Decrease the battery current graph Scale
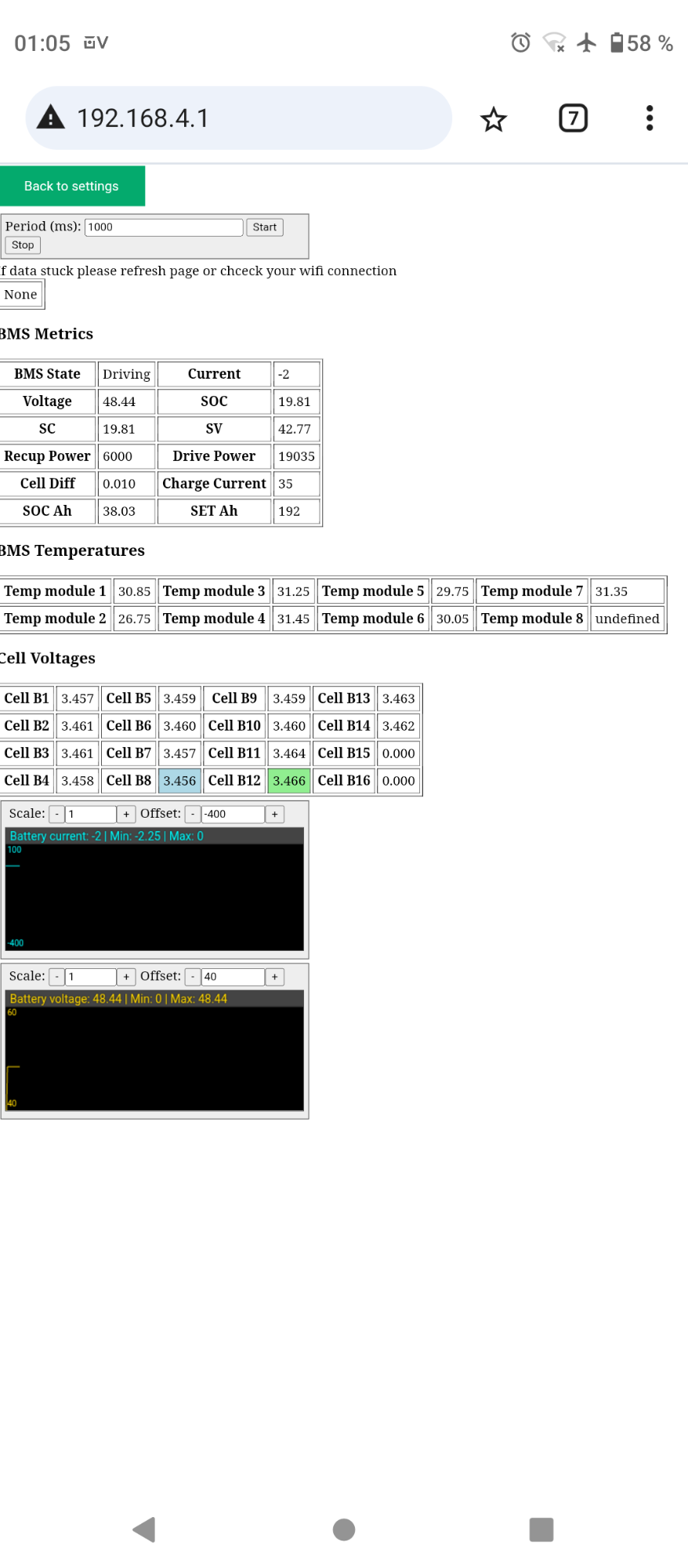 [x=56, y=815]
